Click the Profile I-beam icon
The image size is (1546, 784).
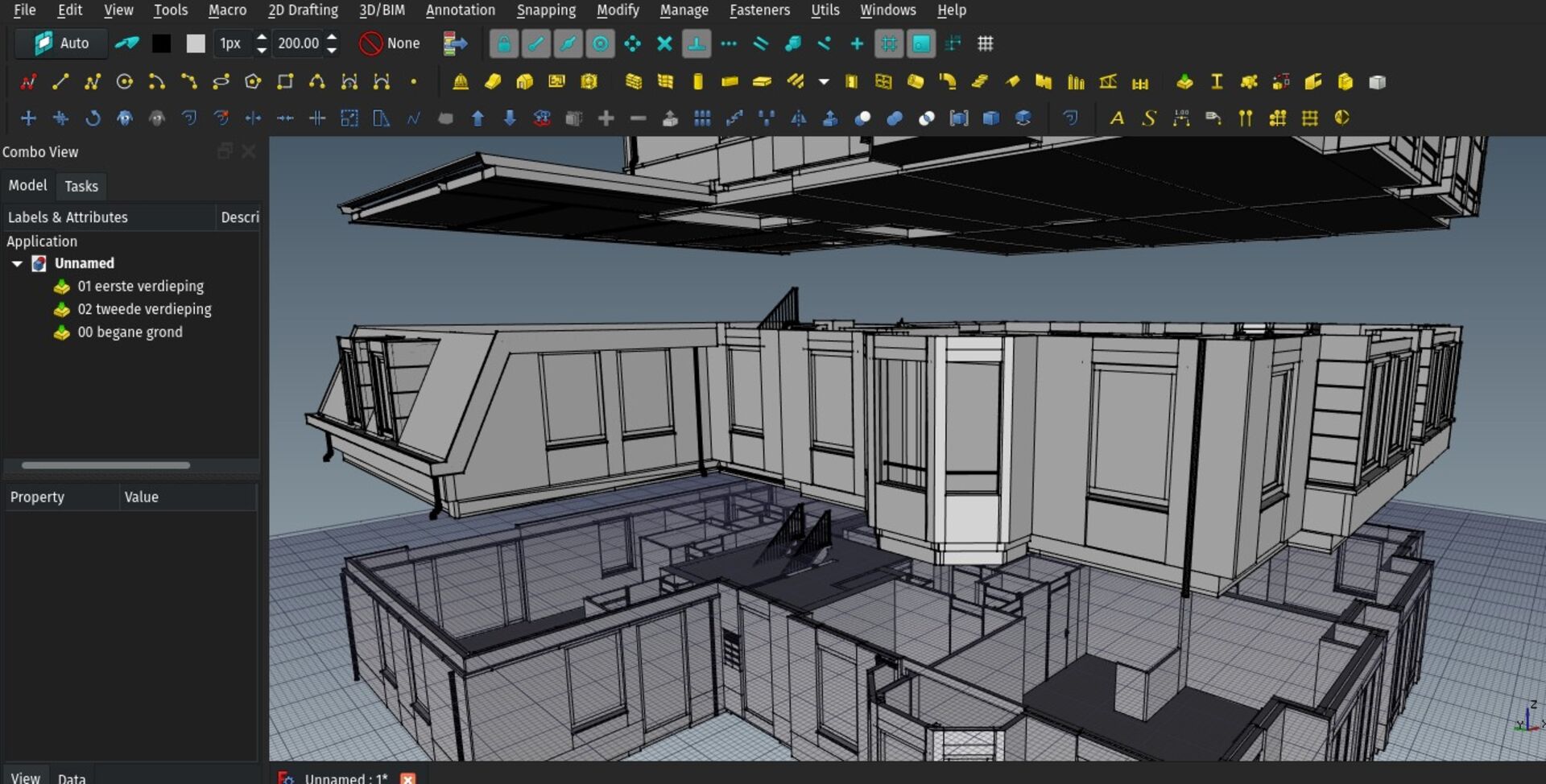point(1217,81)
